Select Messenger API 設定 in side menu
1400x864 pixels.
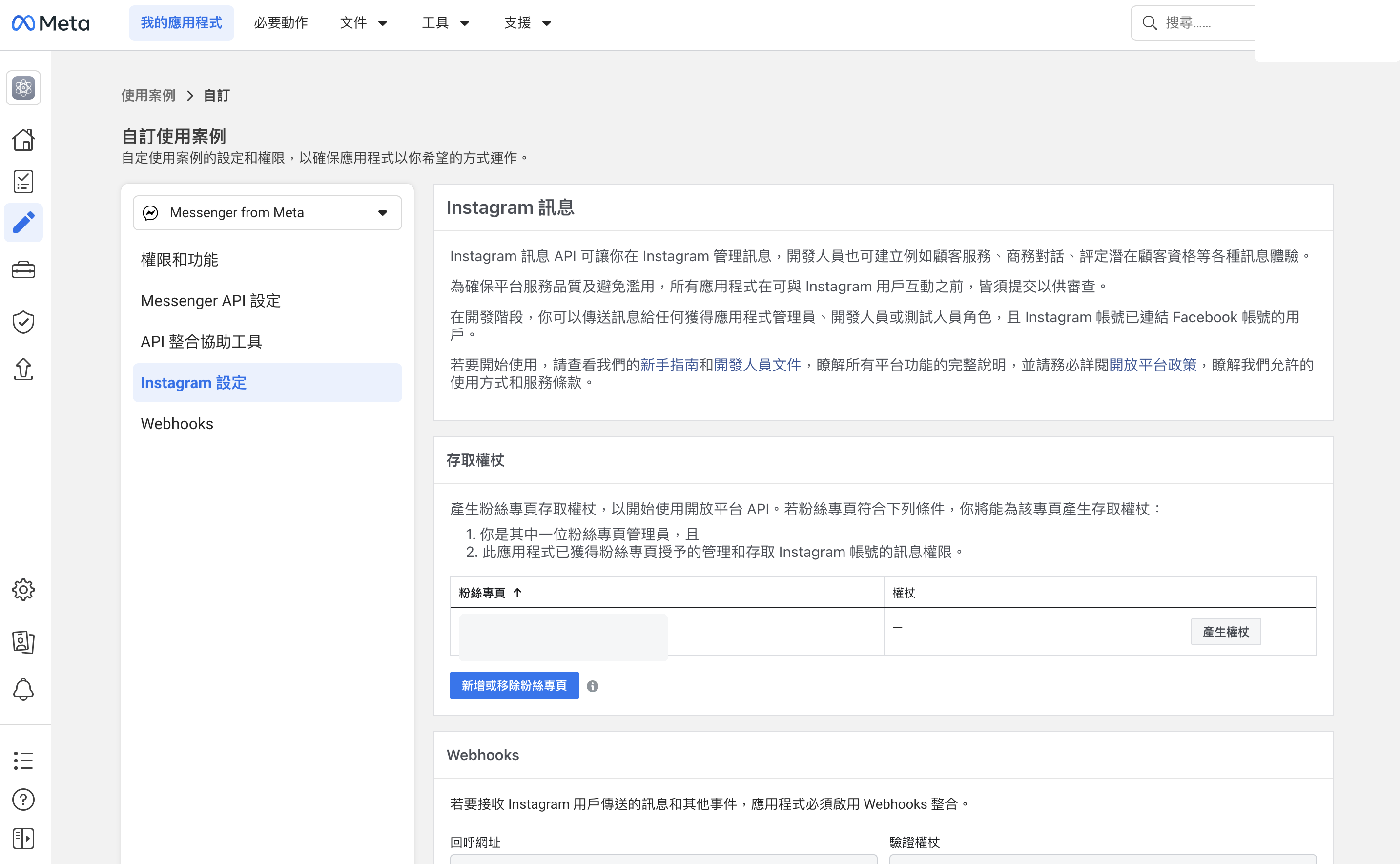click(x=268, y=301)
